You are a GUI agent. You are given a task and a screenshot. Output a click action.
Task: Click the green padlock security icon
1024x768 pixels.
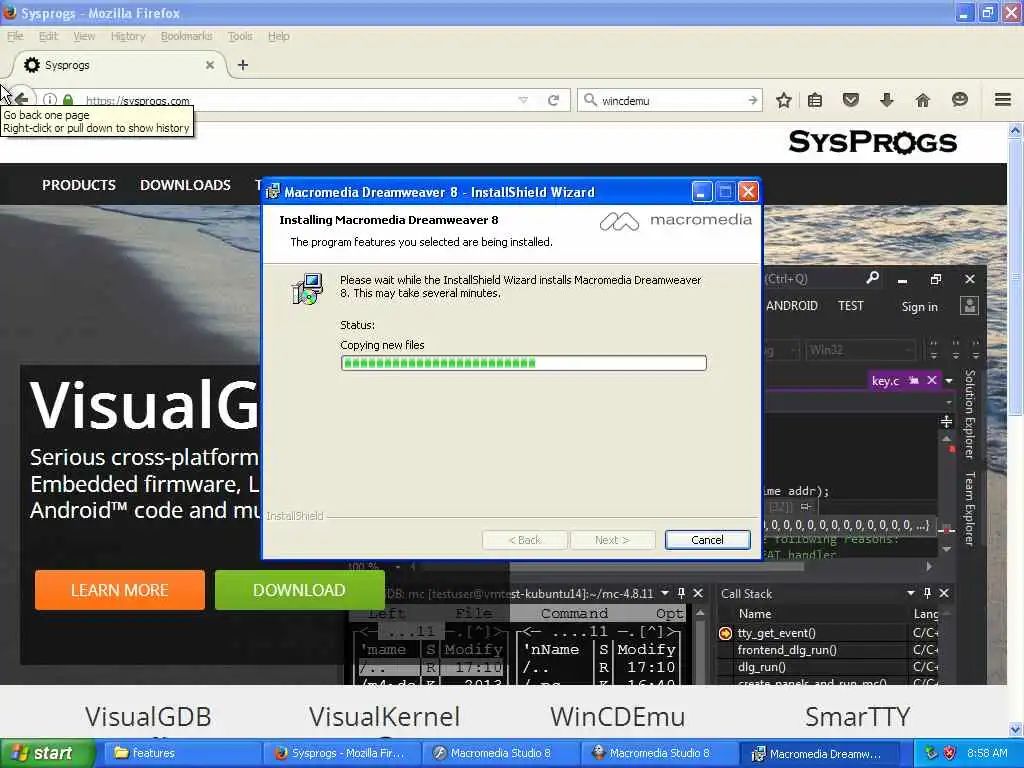click(68, 100)
